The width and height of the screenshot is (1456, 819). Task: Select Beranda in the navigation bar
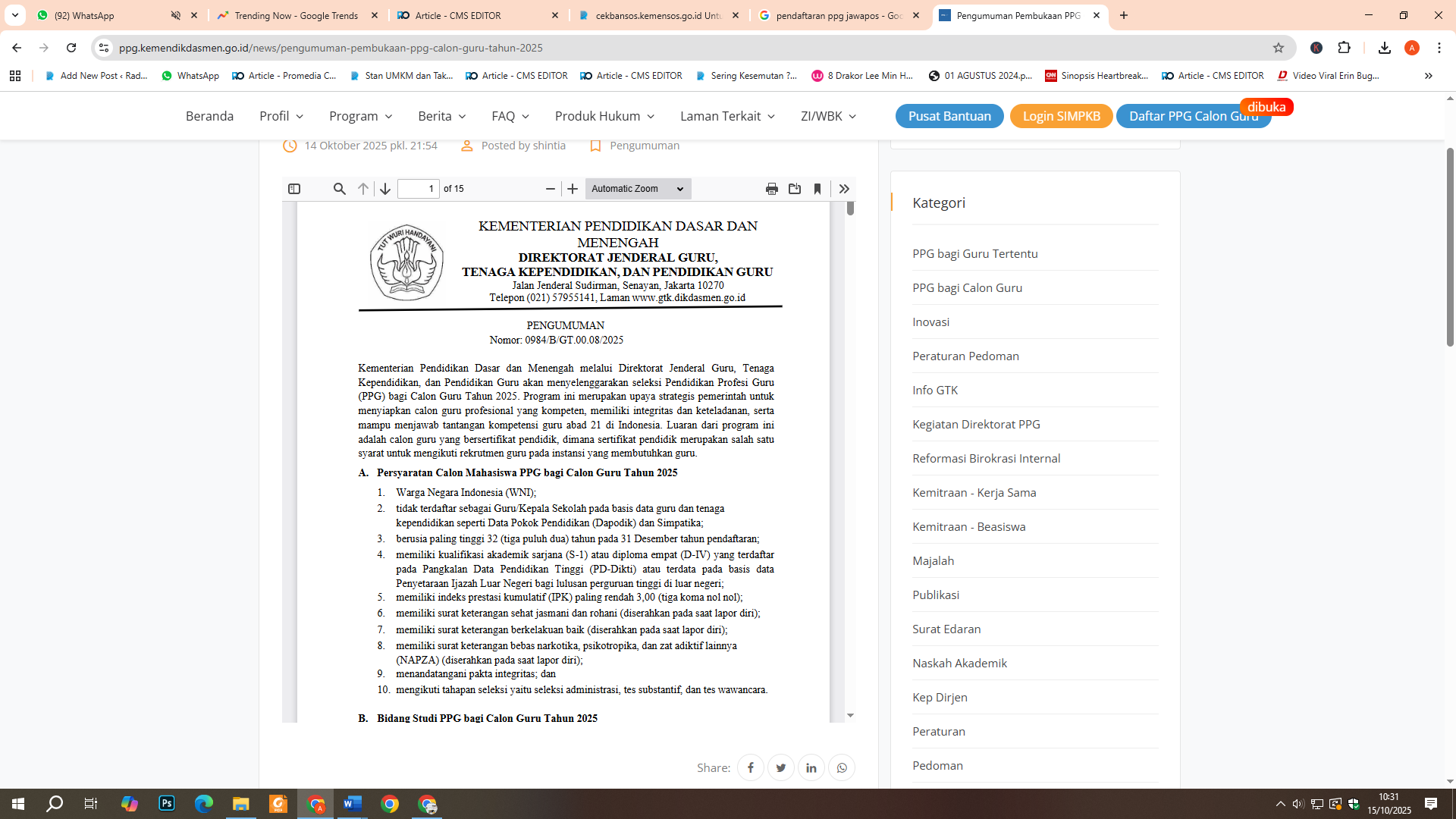(x=209, y=115)
